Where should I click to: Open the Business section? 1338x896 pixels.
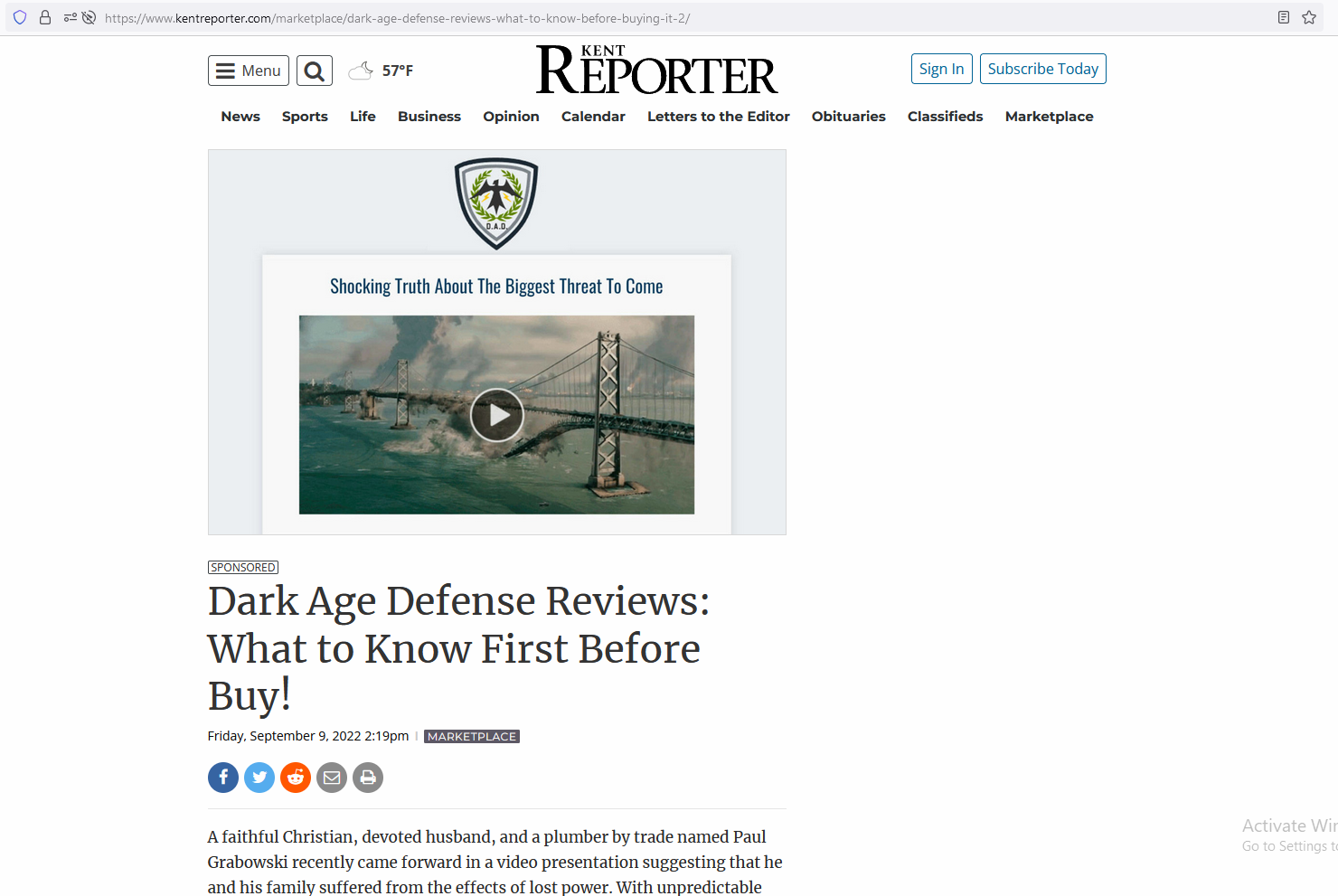coord(429,117)
